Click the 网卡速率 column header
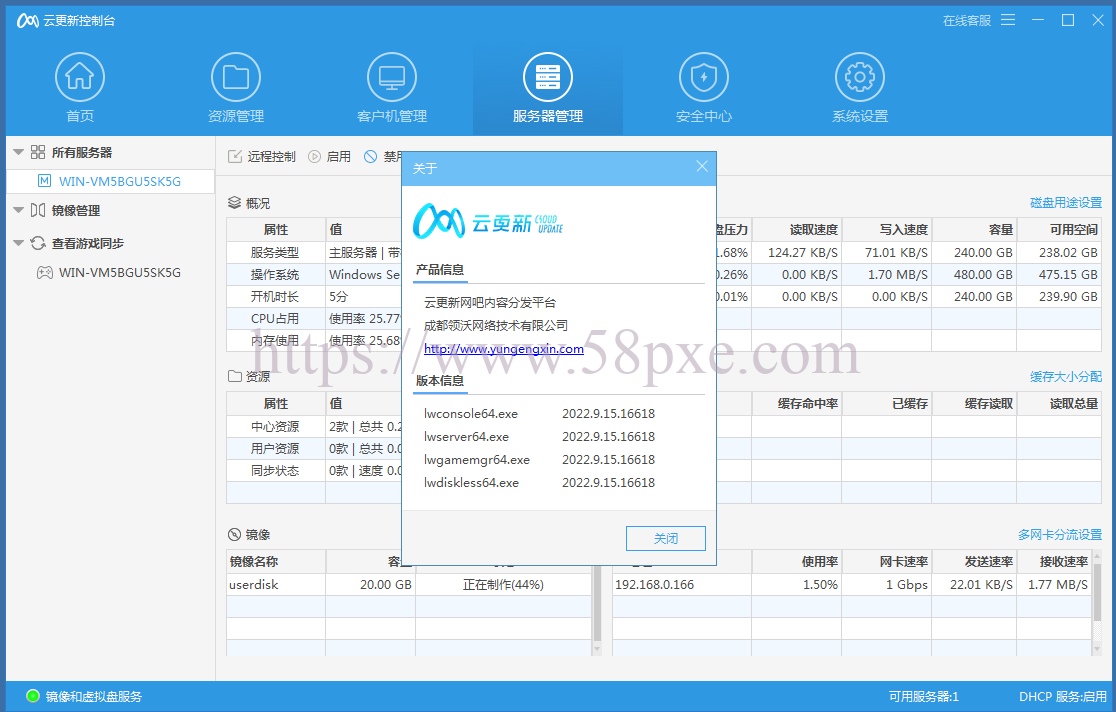Image resolution: width=1116 pixels, height=712 pixels. click(886, 561)
